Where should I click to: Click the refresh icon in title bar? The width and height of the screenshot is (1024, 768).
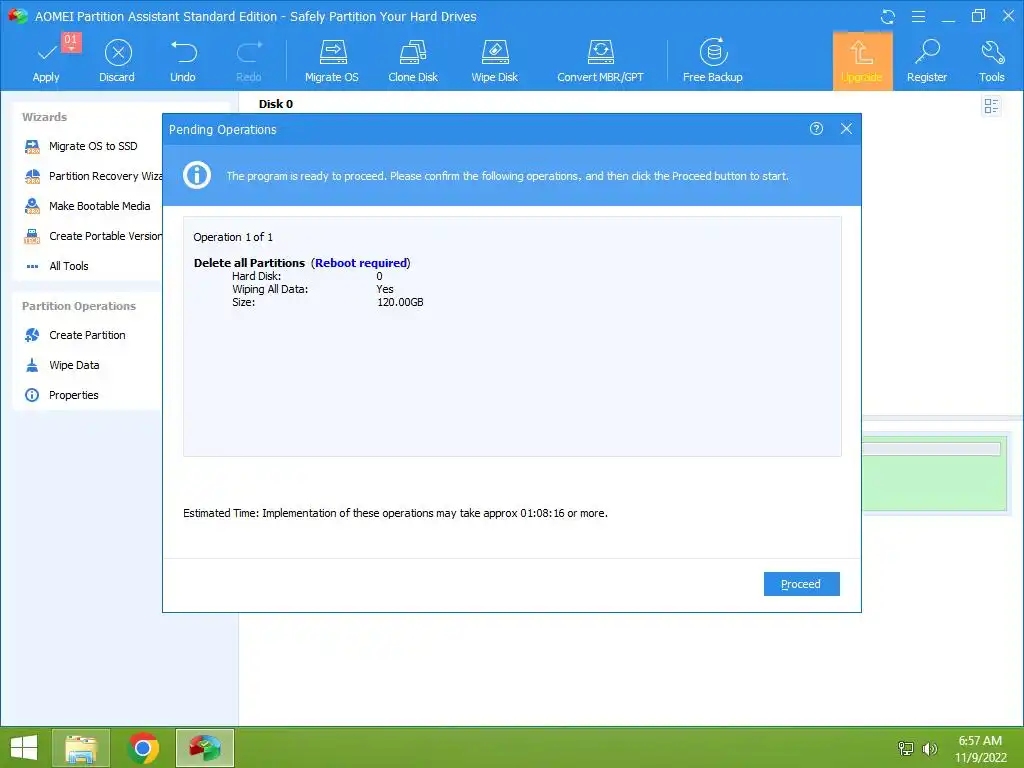[888, 17]
